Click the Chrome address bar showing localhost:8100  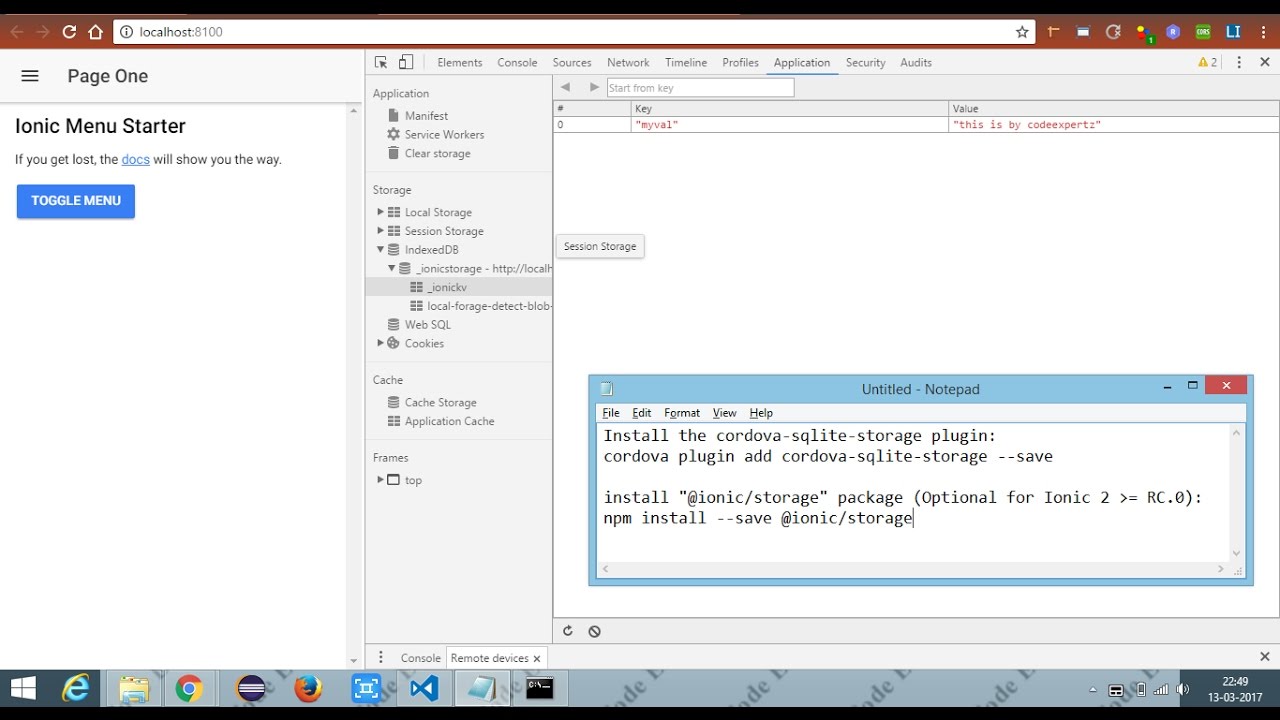tap(575, 32)
